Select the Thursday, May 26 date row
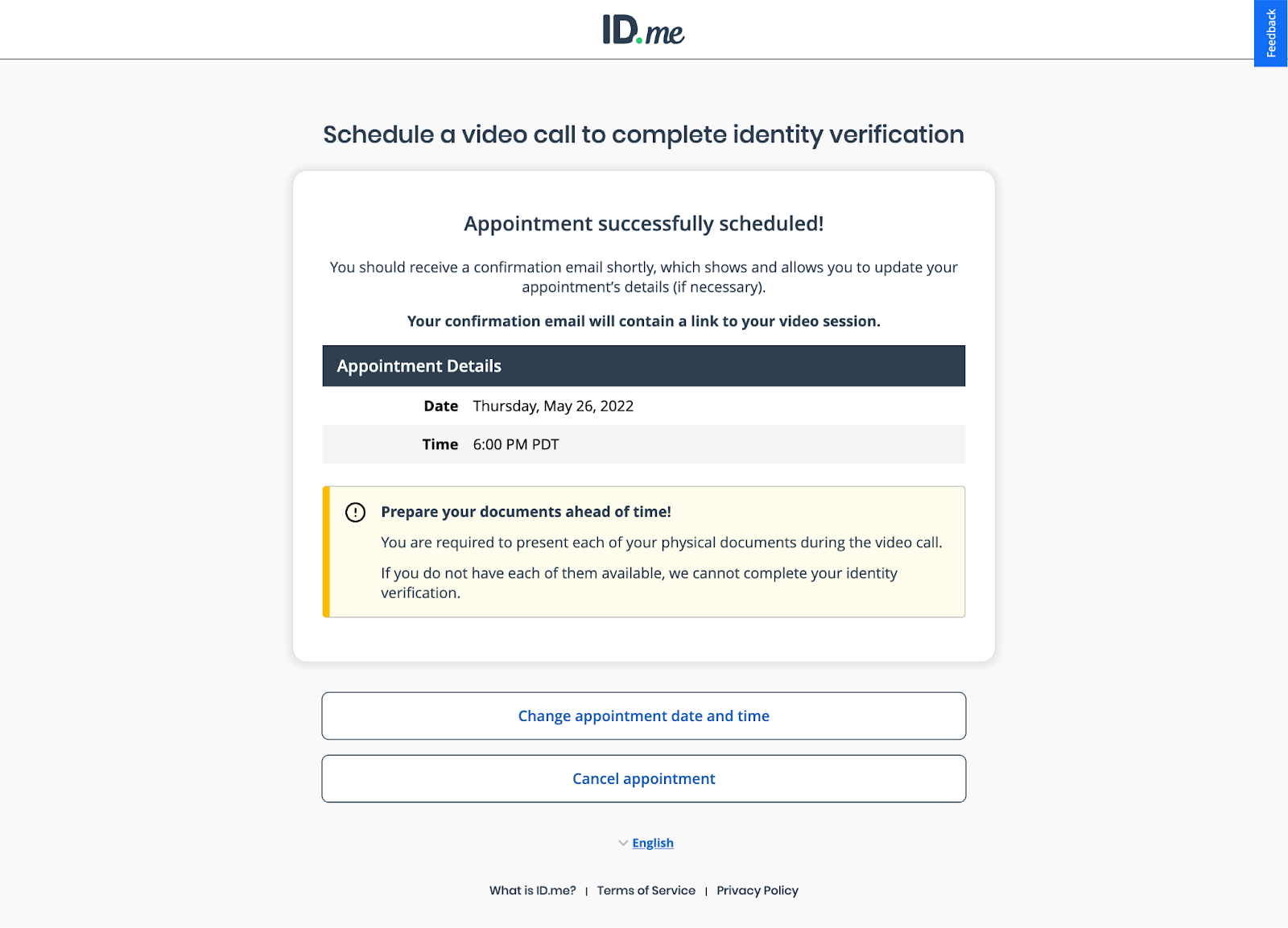 pyautogui.click(x=643, y=406)
